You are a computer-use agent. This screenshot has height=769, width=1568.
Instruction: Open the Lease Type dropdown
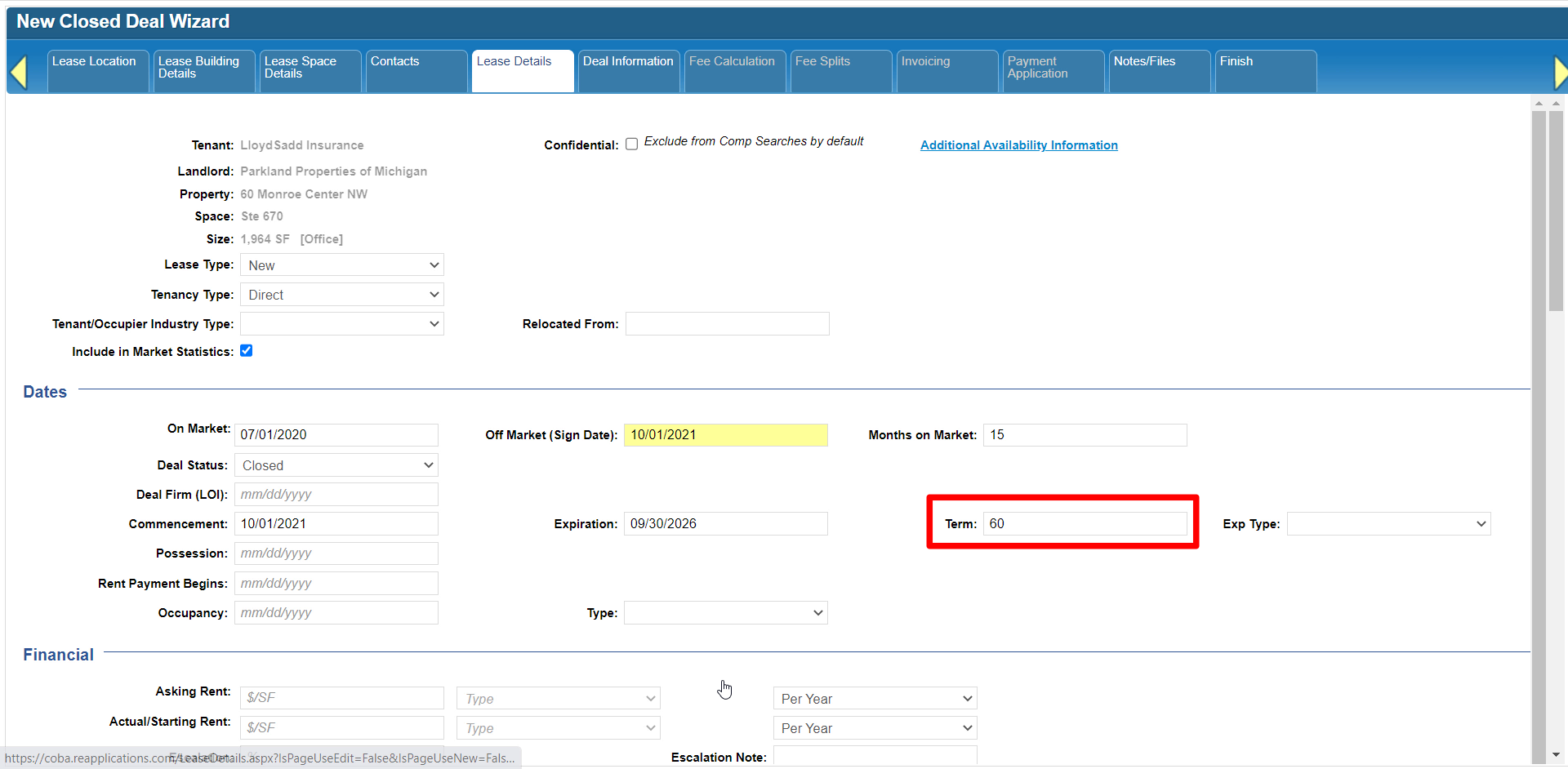click(x=341, y=265)
